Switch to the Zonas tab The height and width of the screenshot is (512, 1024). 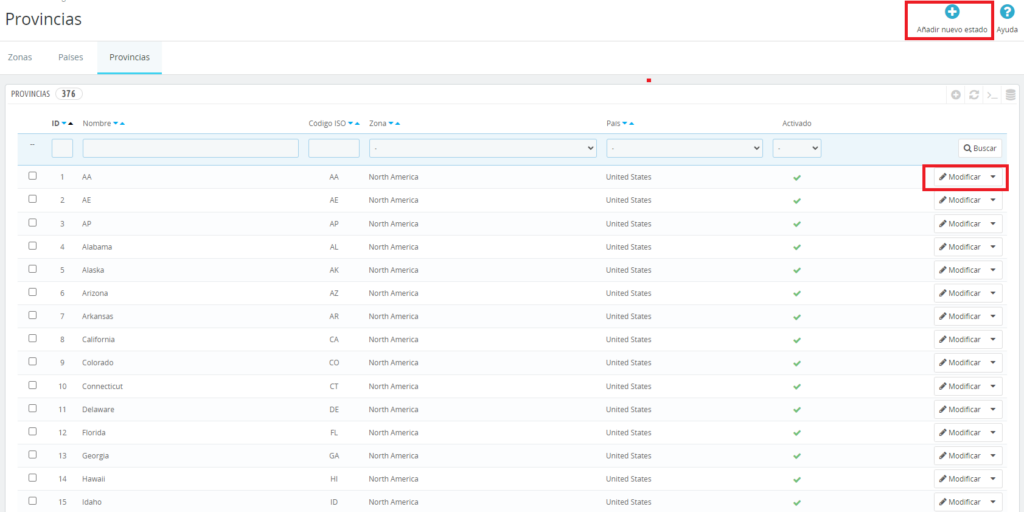click(20, 57)
